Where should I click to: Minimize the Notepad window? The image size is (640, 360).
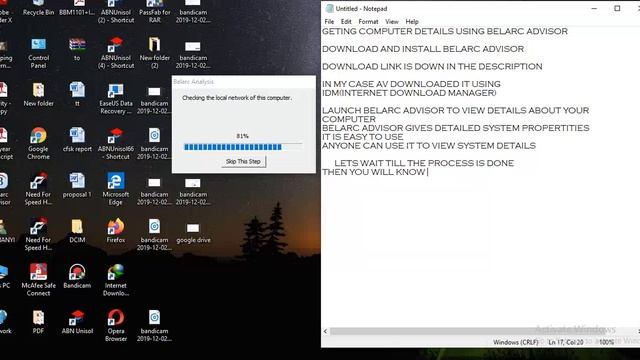[x=594, y=9]
